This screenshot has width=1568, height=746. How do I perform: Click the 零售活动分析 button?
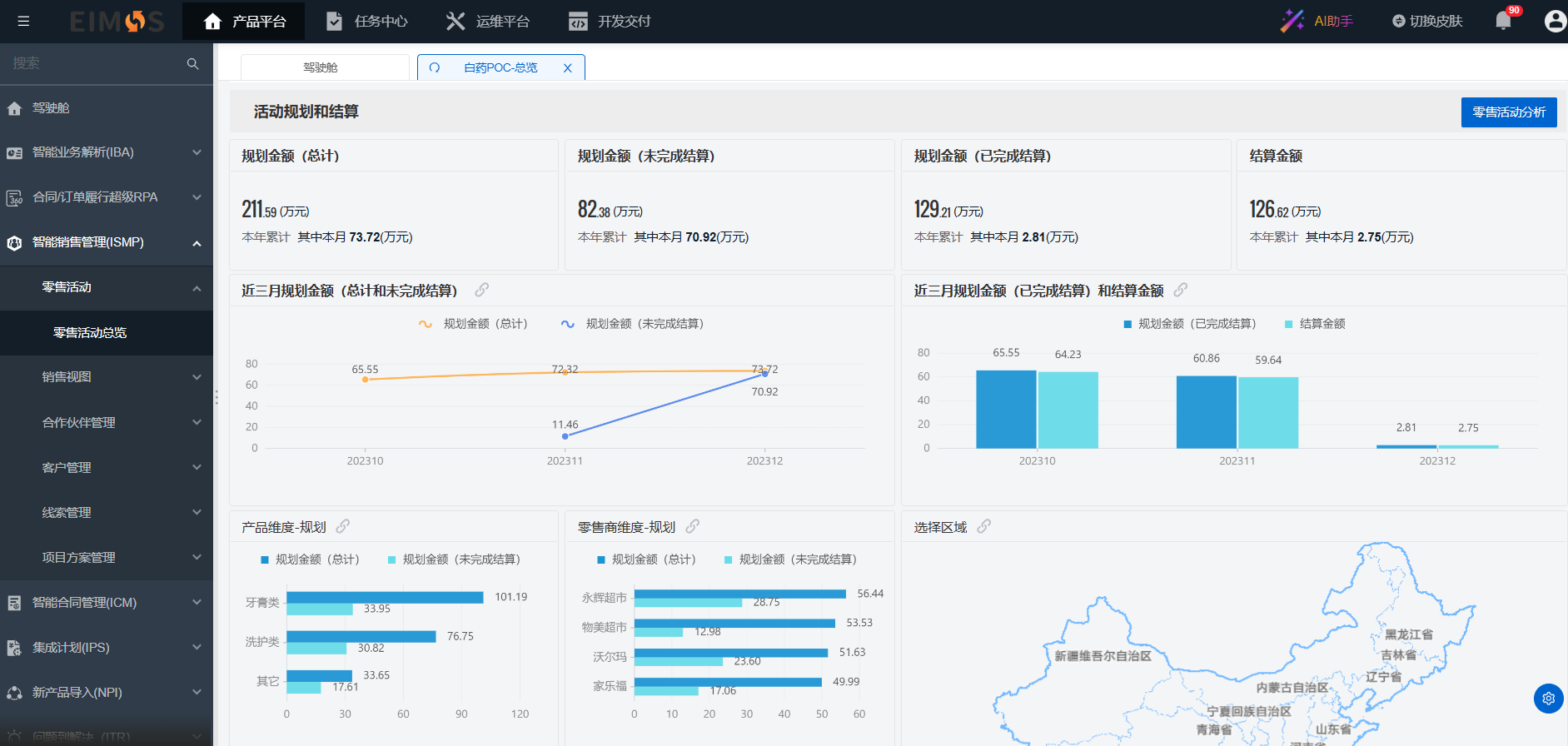[1509, 112]
